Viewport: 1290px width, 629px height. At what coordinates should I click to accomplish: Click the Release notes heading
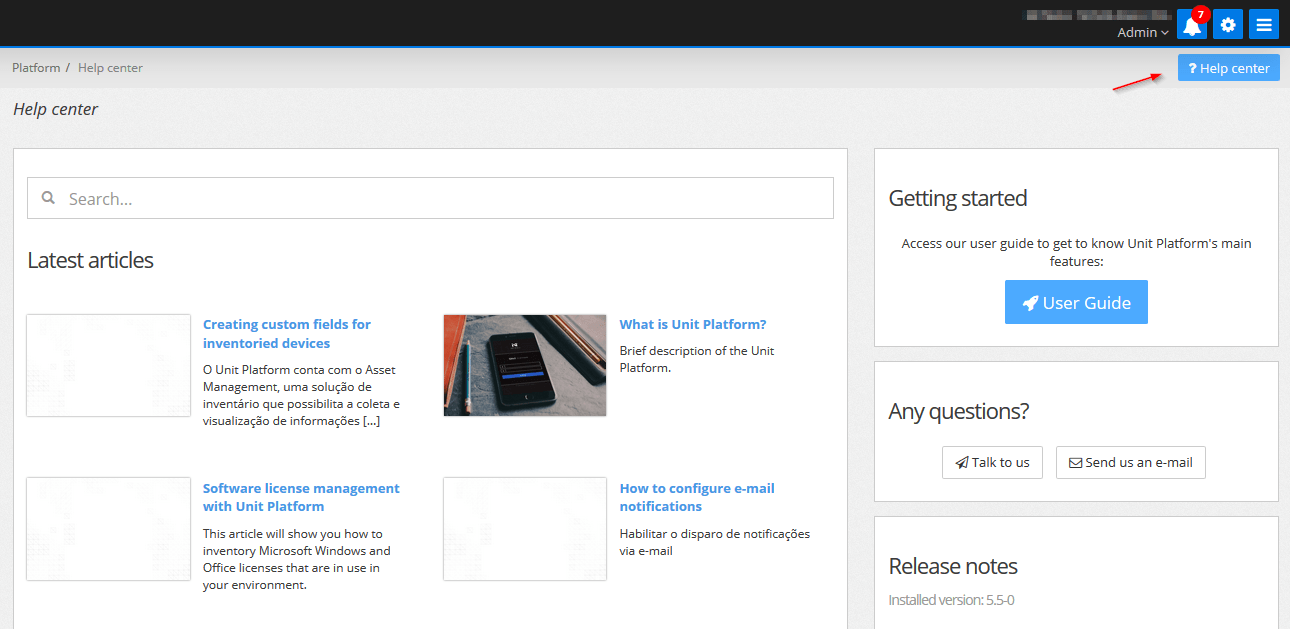[x=953, y=566]
